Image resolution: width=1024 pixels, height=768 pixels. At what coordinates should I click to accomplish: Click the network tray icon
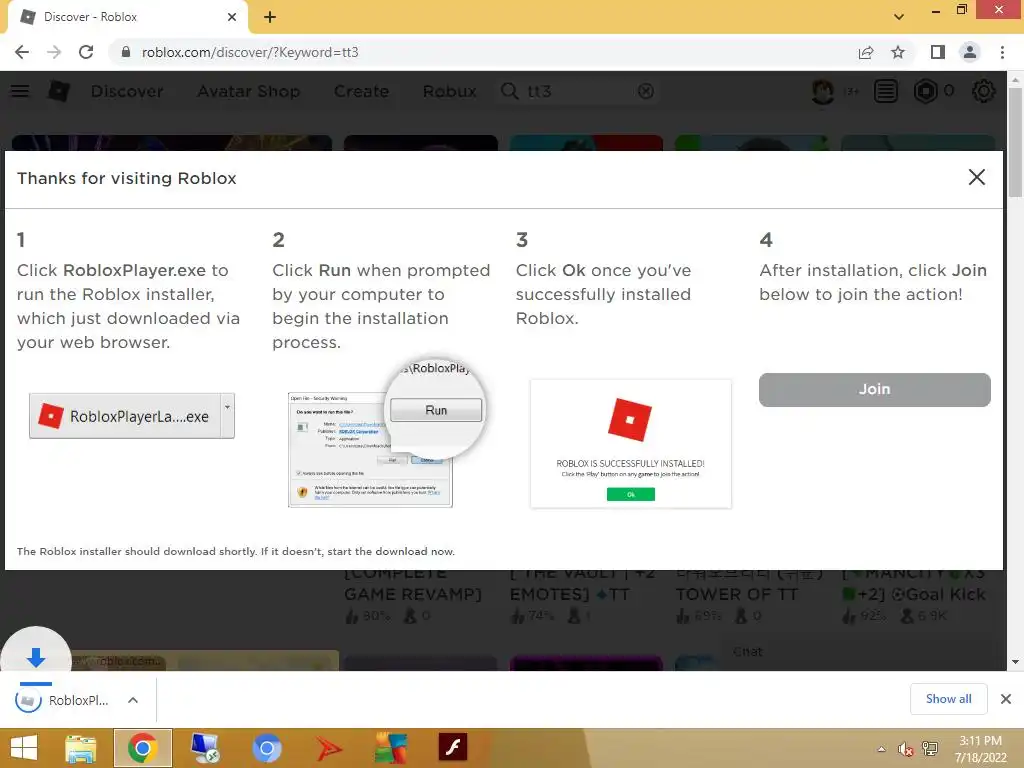pos(930,749)
